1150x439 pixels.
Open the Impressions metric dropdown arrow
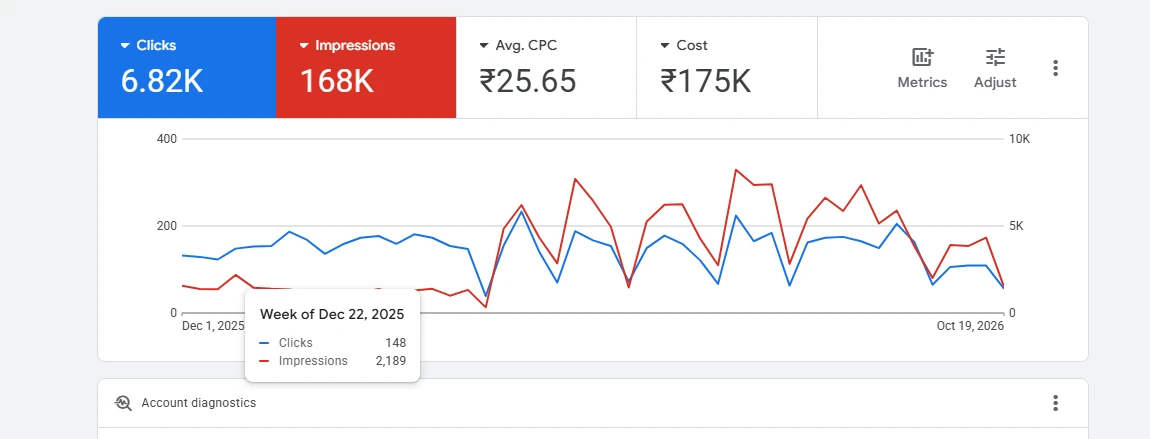(x=304, y=45)
